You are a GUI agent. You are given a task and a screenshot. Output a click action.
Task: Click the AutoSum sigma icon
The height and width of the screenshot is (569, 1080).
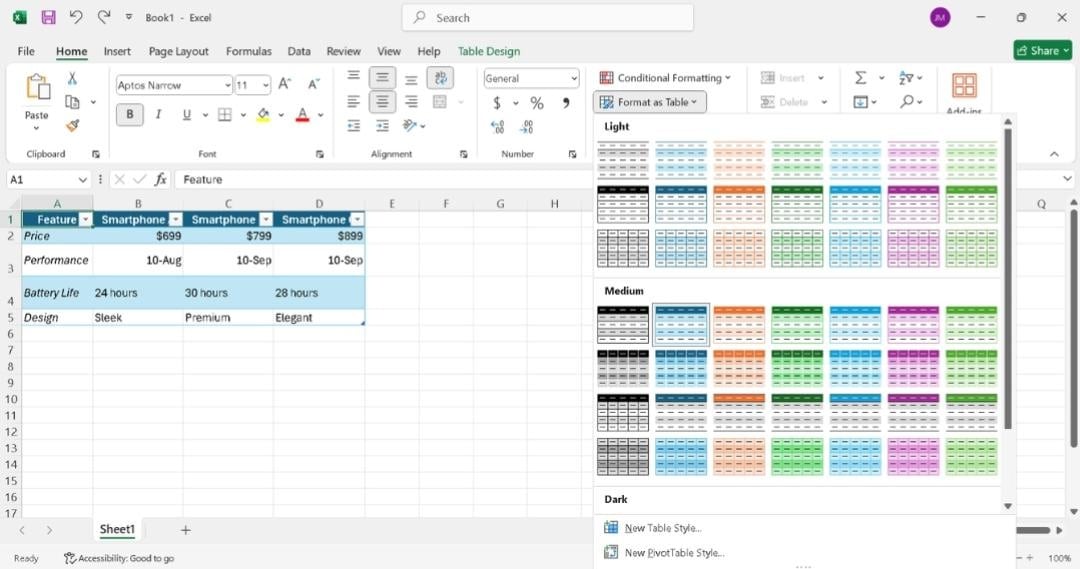click(x=861, y=78)
